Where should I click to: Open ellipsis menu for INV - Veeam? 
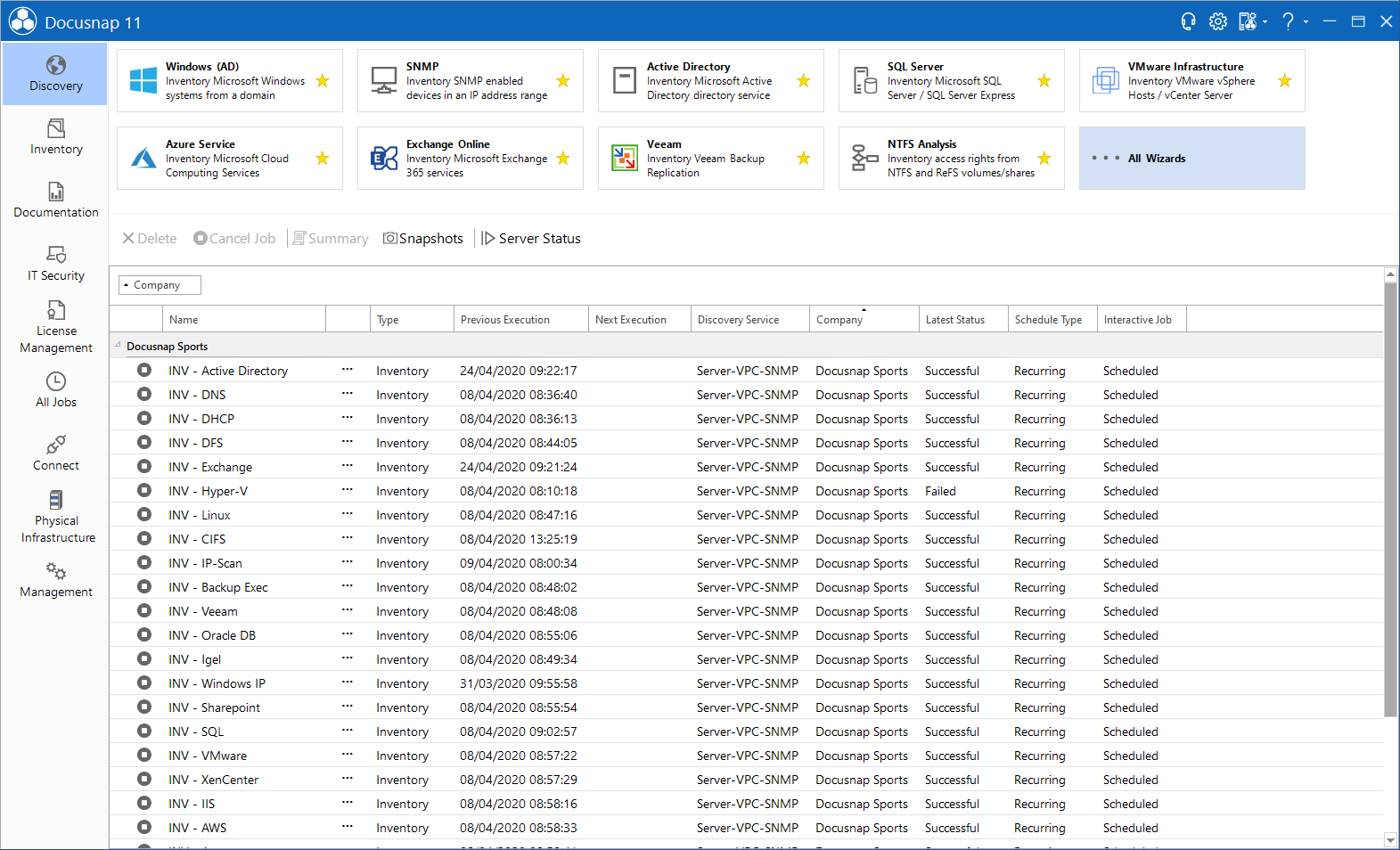(x=348, y=609)
